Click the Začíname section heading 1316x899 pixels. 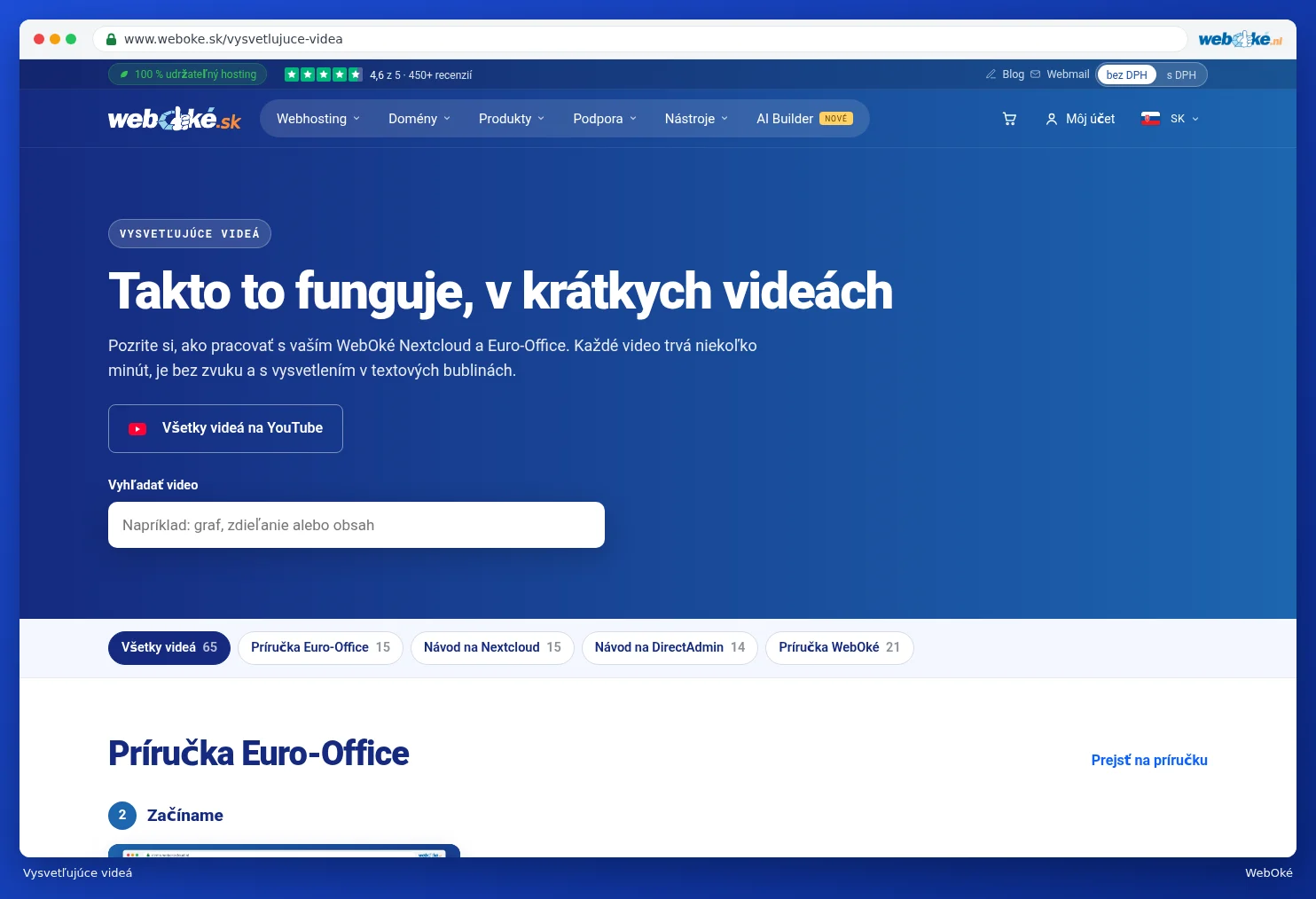click(185, 815)
